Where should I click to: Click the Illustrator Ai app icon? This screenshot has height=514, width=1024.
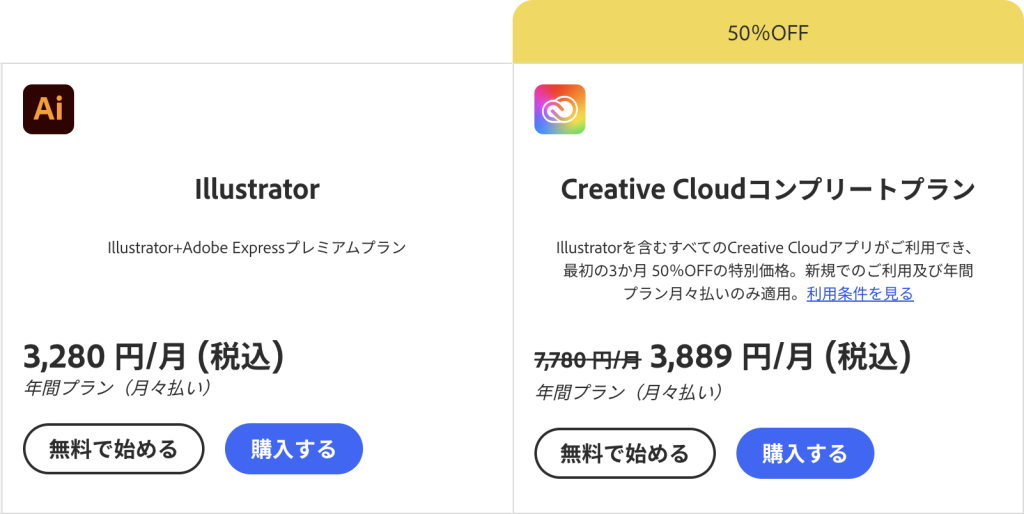48,109
